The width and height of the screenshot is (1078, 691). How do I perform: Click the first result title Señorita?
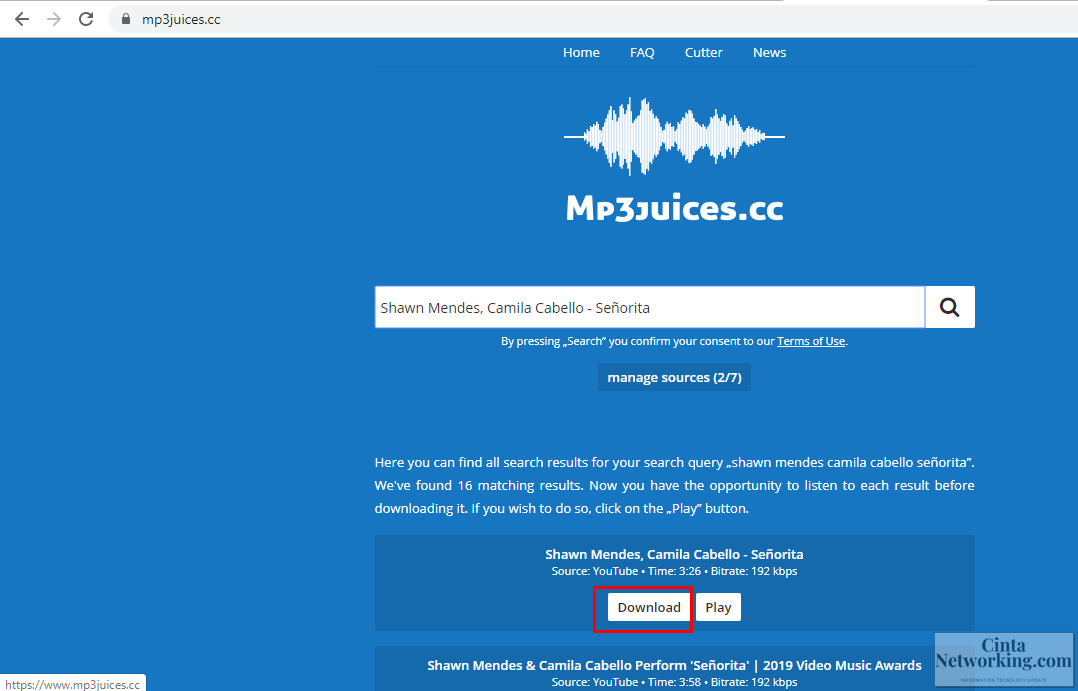click(674, 554)
